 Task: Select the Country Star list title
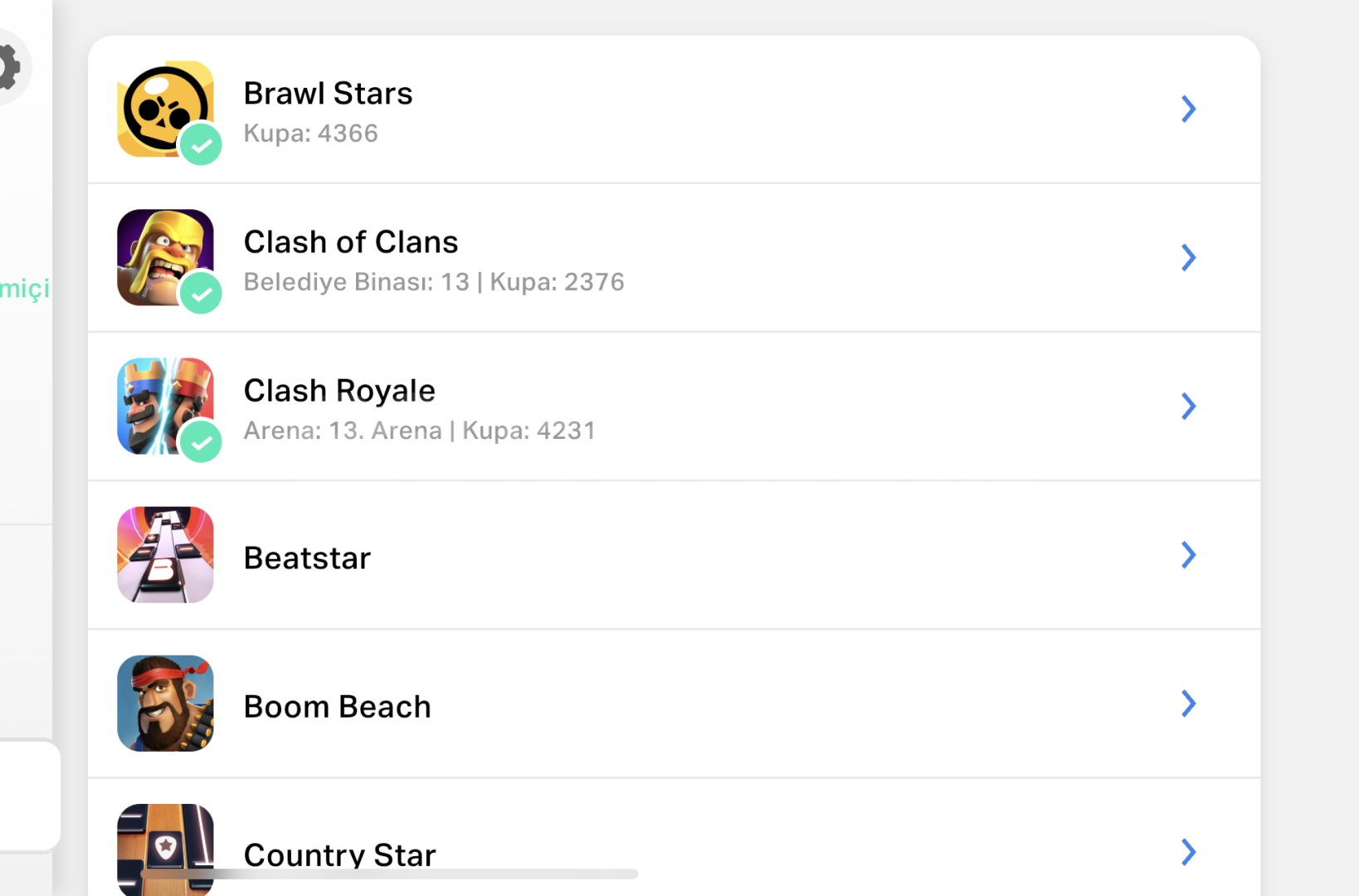coord(339,854)
